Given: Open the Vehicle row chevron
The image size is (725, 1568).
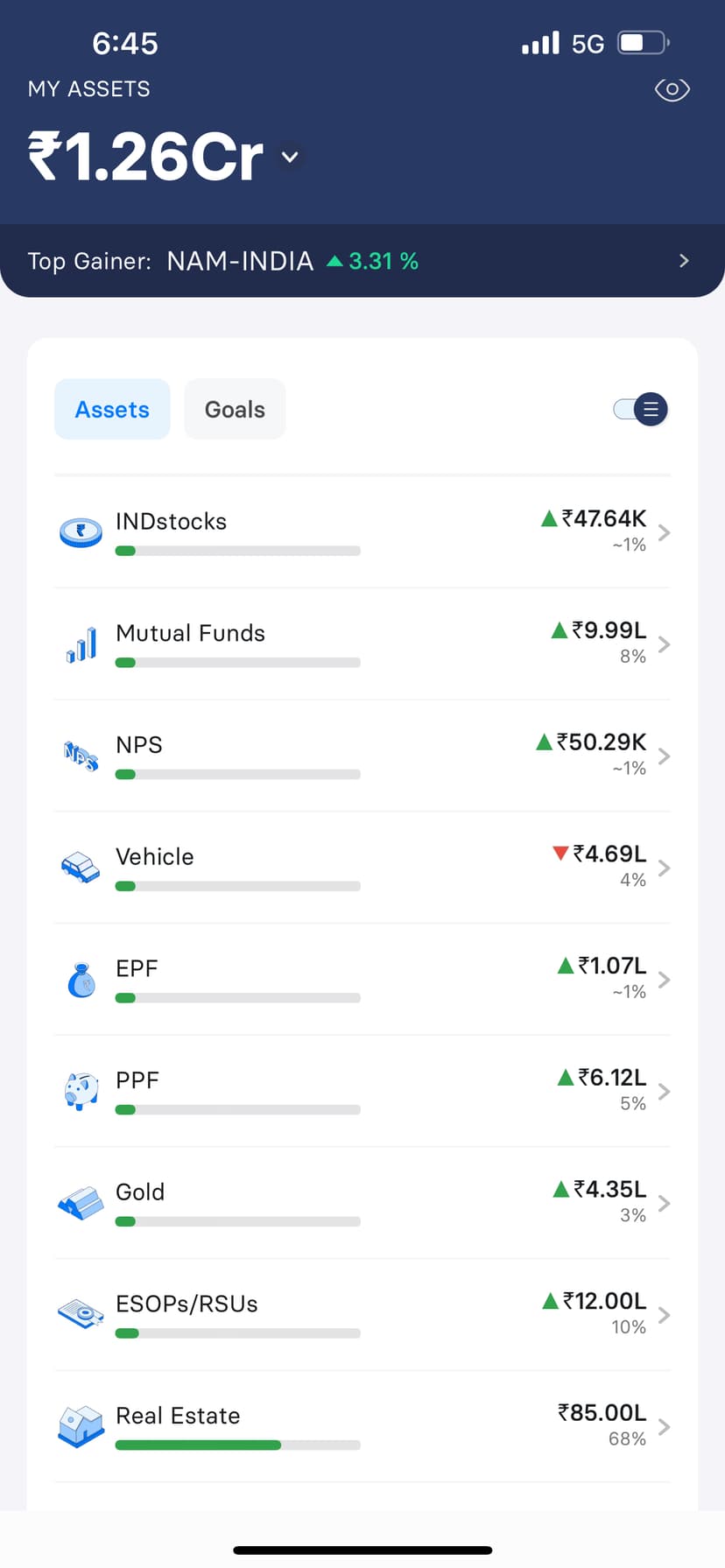Looking at the screenshot, I should (665, 868).
